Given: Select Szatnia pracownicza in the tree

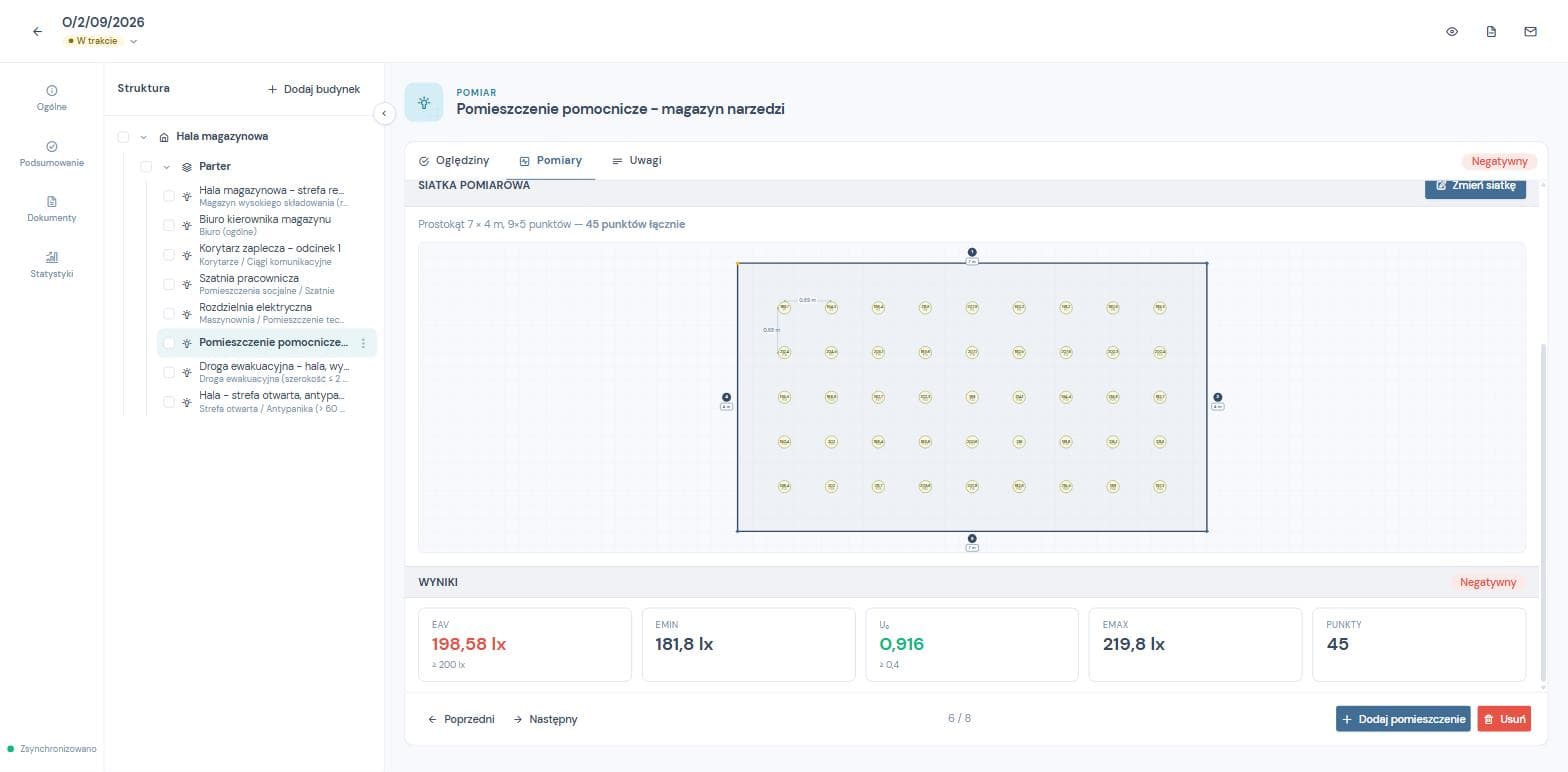Looking at the screenshot, I should pos(266,284).
